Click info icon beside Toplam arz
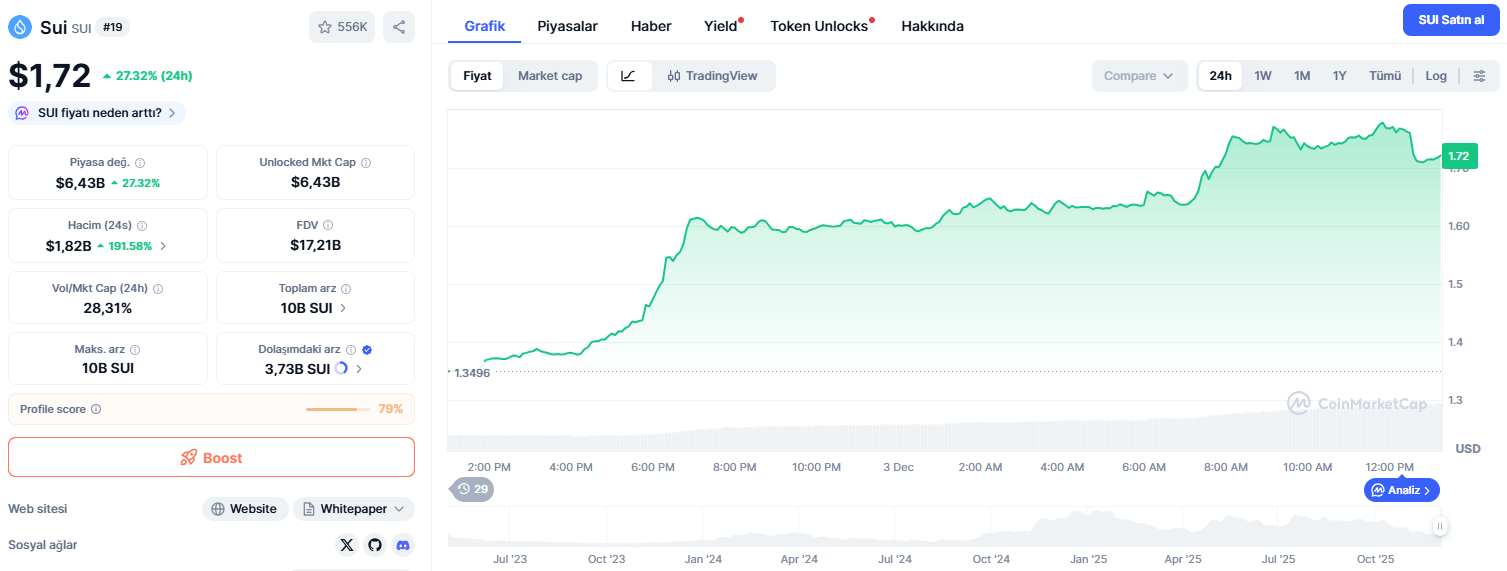 pos(347,288)
